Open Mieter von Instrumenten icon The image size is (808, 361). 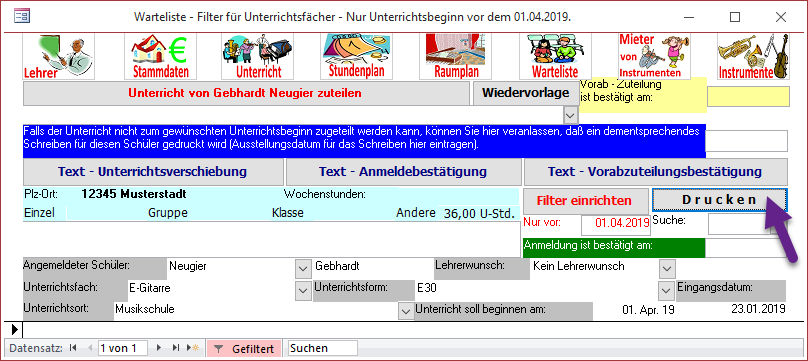click(x=654, y=56)
